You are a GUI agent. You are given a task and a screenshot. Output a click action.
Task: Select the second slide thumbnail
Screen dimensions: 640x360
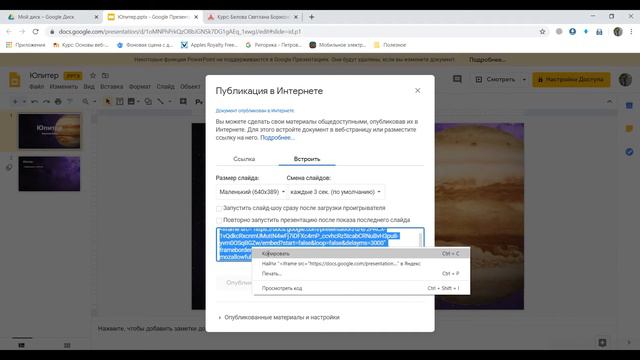tap(49, 173)
